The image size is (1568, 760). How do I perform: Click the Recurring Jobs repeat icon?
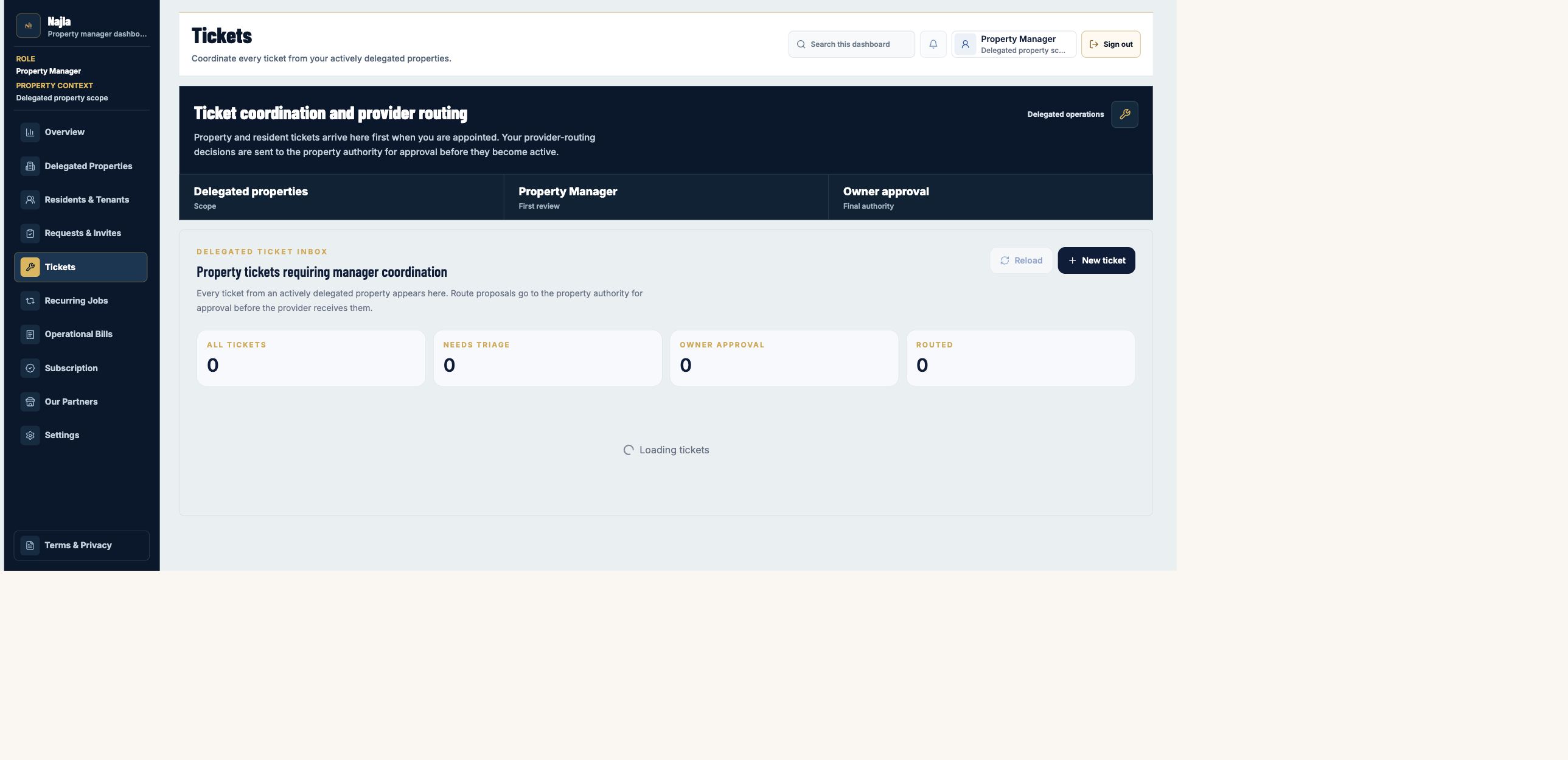click(x=30, y=301)
